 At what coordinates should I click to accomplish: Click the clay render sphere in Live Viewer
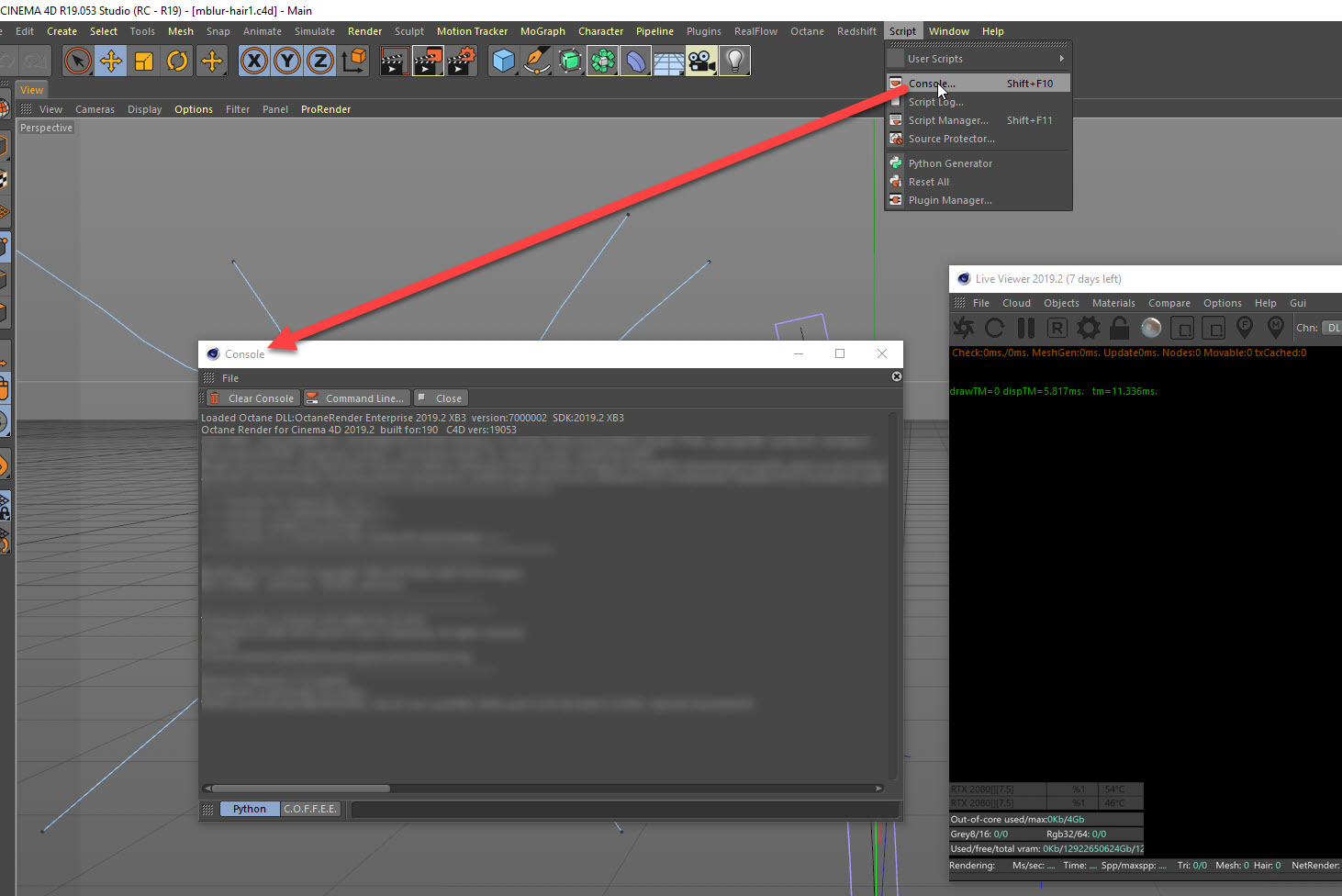[x=1151, y=328]
